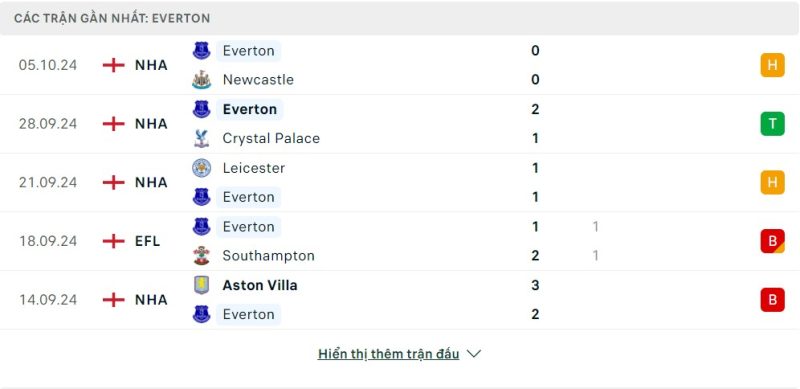The width and height of the screenshot is (800, 389).
Task: Click the Everton crest in the 05.10.24 match
Action: pos(202,51)
